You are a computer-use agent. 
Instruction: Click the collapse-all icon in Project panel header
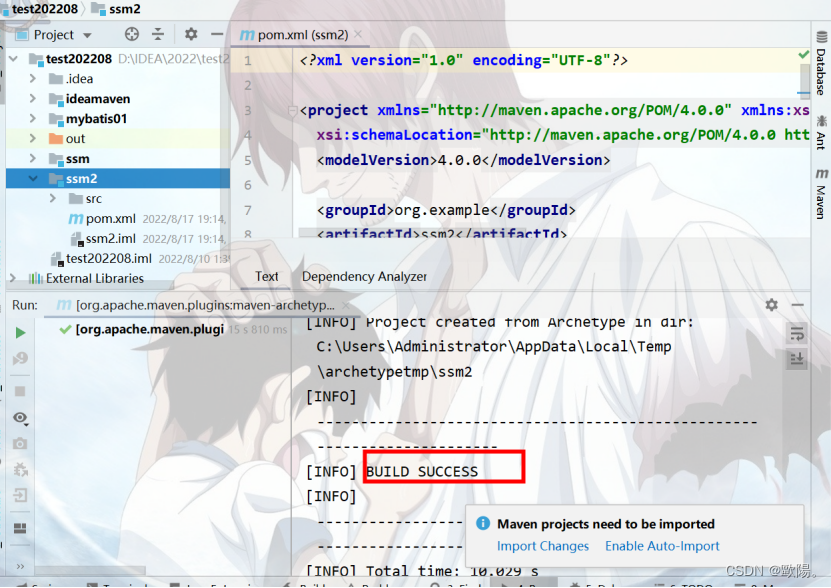158,33
